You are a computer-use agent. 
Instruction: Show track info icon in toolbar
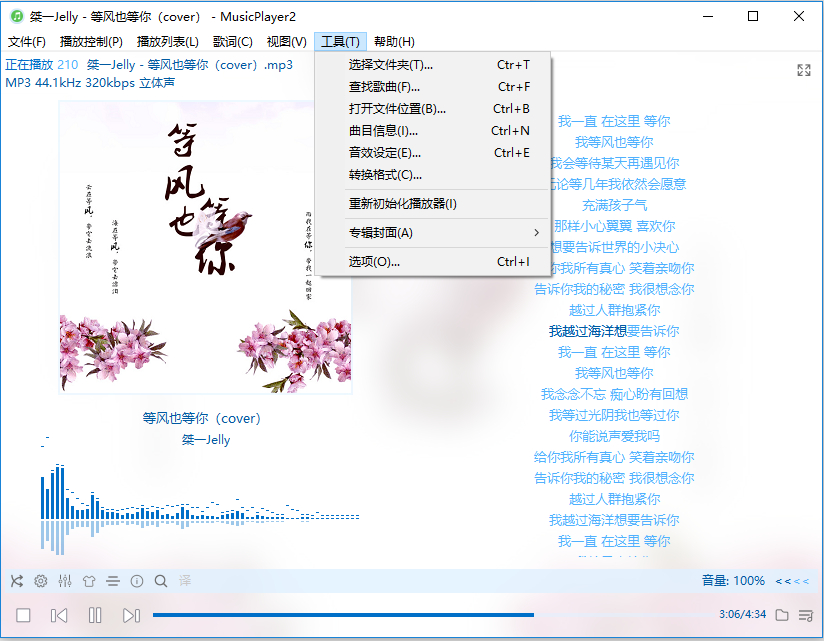137,581
